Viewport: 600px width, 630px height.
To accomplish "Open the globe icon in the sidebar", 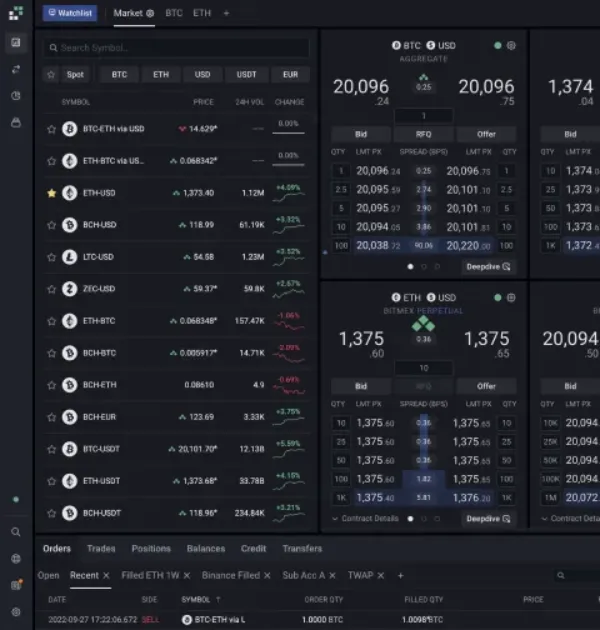I will tap(16, 558).
